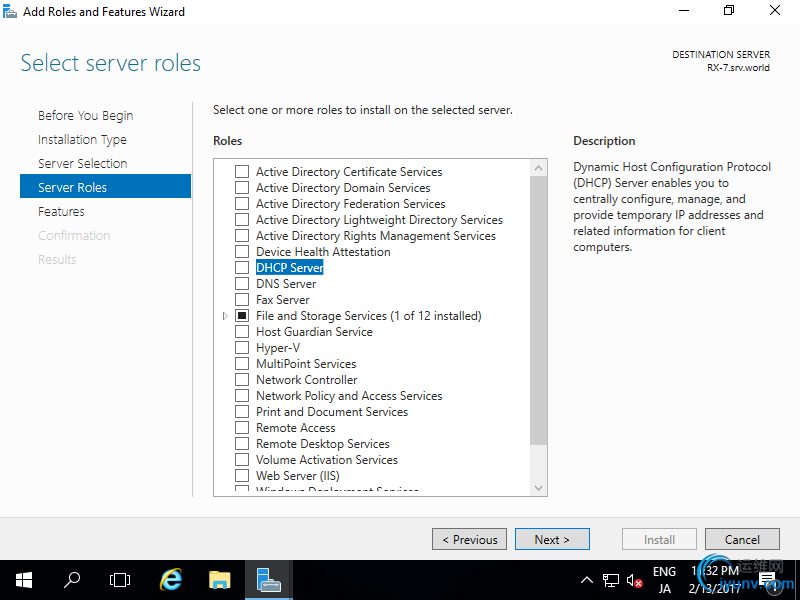800x600 pixels.
Task: Maximize the wizard window
Action: point(729,11)
